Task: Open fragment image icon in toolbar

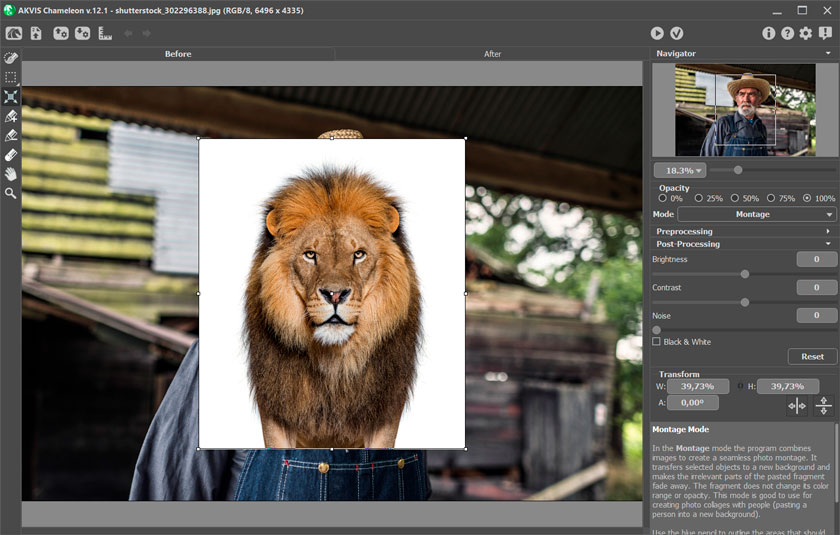Action: 36,33
